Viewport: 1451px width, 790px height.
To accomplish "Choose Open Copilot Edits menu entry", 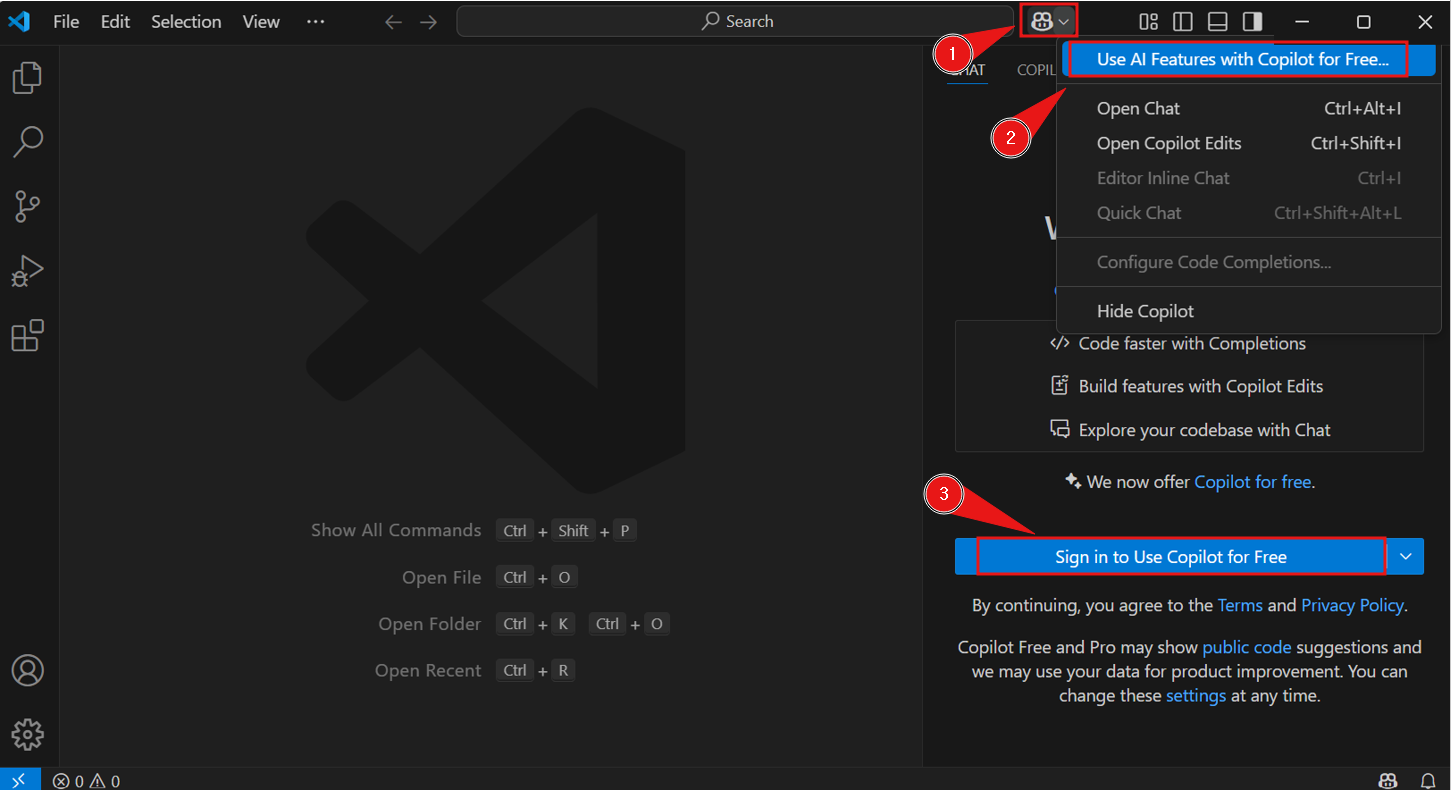I will (1248, 144).
